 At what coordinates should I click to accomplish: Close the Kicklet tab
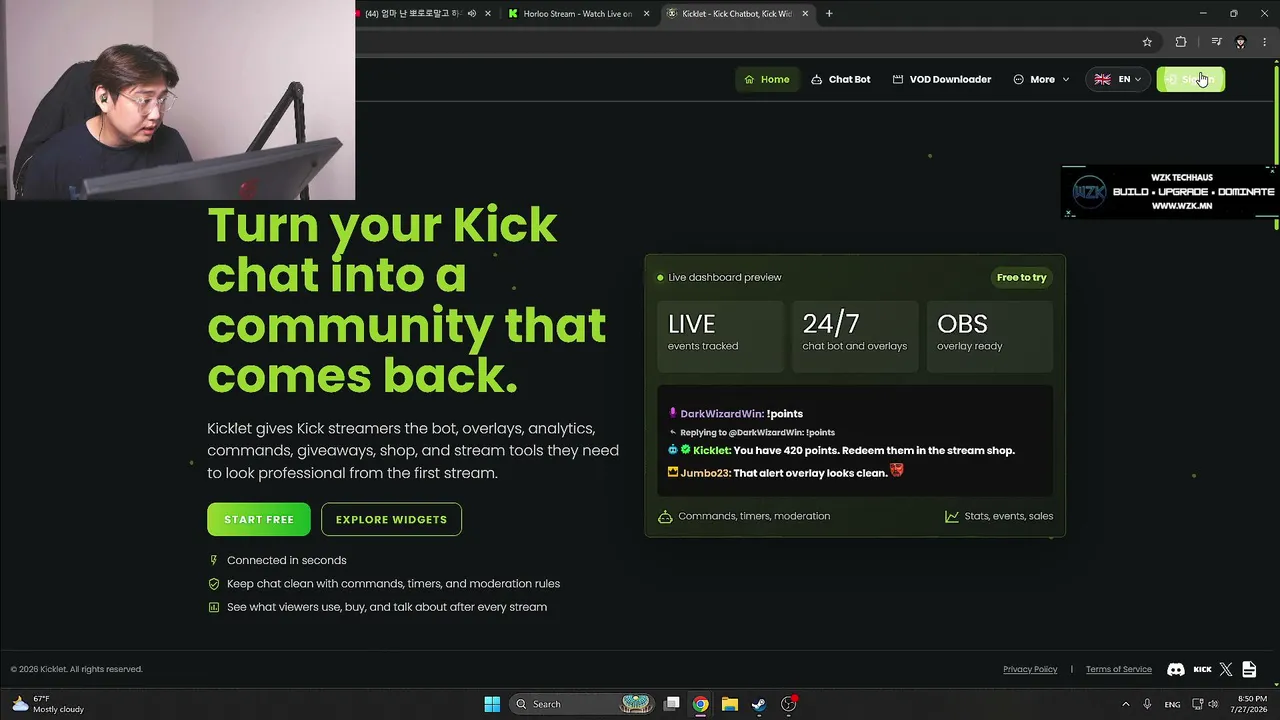click(805, 14)
